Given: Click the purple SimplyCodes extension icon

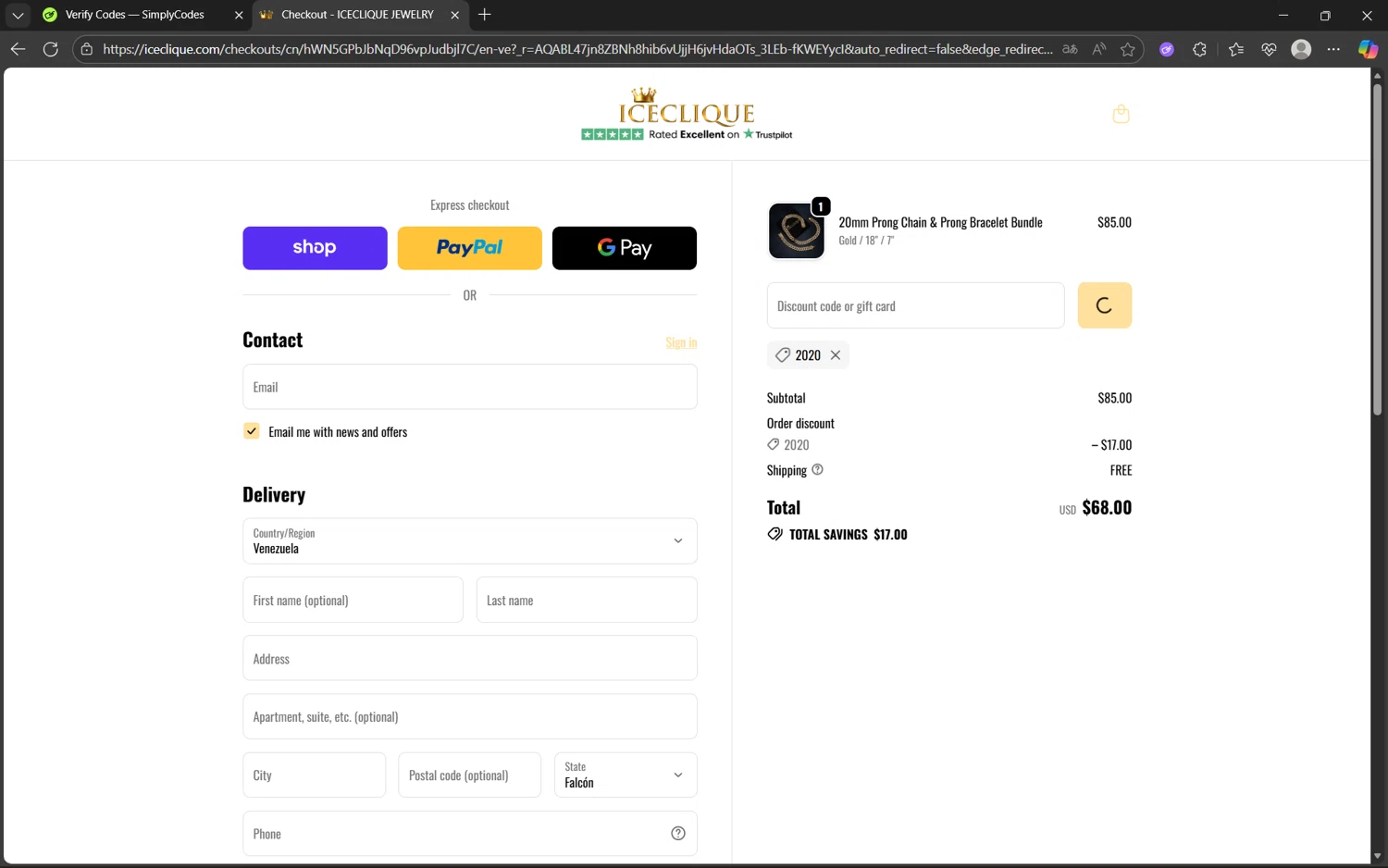Looking at the screenshot, I should (1167, 49).
